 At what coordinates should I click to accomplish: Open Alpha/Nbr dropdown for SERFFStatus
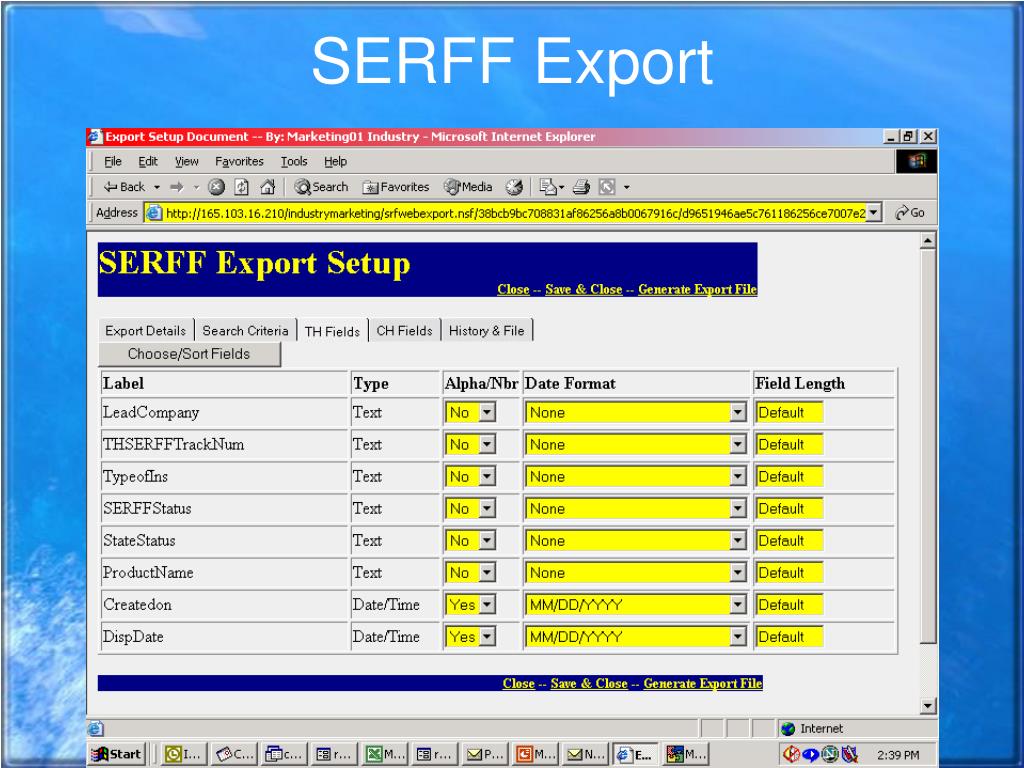[488, 509]
